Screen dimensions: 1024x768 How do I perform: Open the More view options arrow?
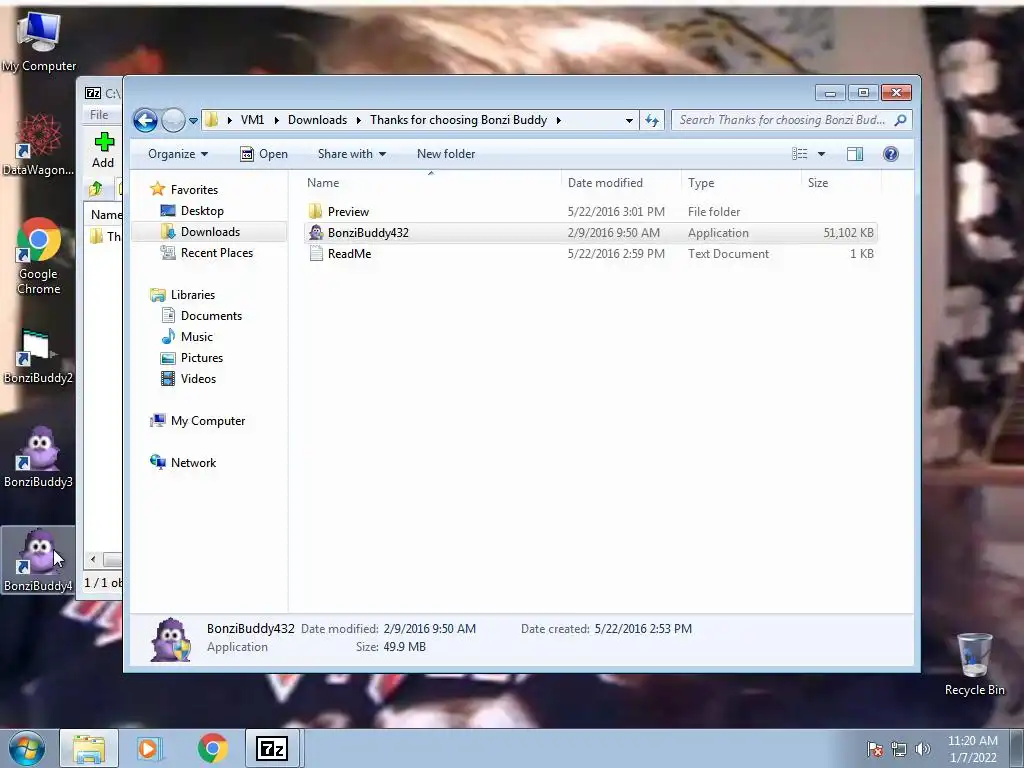822,154
